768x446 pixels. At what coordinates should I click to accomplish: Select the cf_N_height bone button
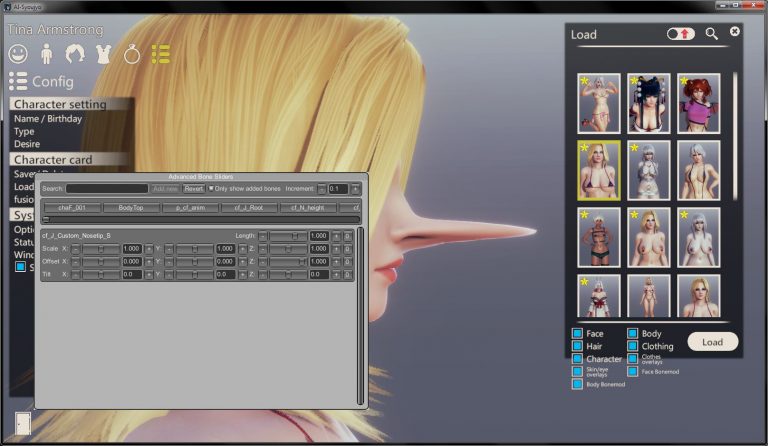[308, 208]
